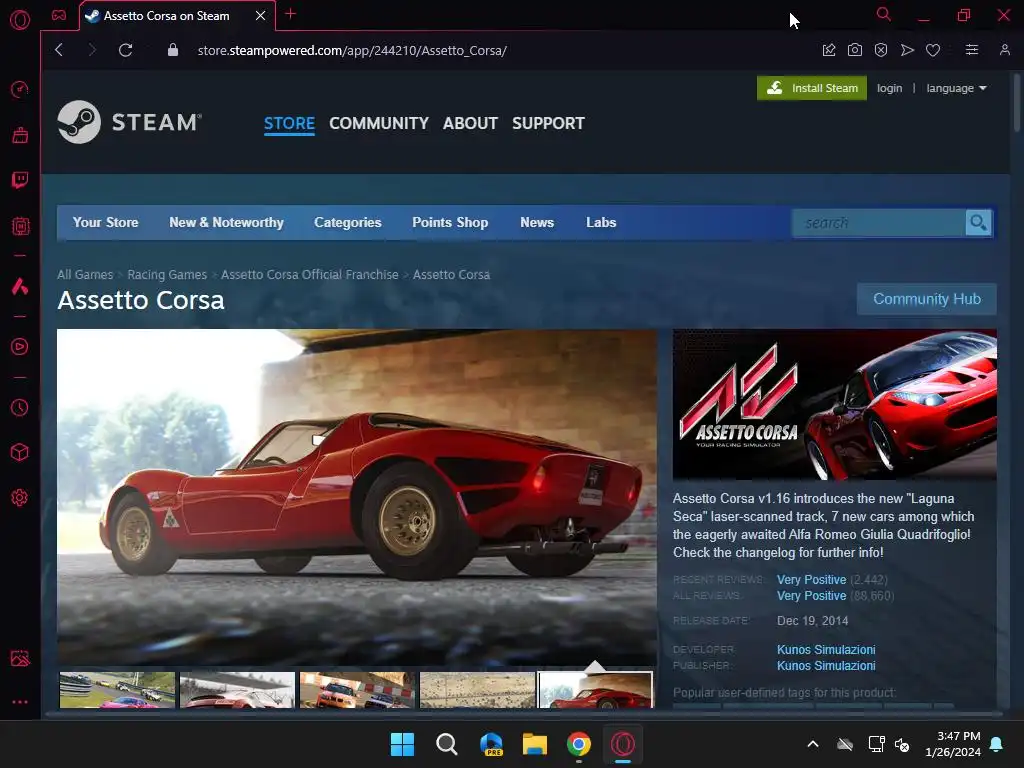Open Easy Setup sliders icon

(x=972, y=50)
